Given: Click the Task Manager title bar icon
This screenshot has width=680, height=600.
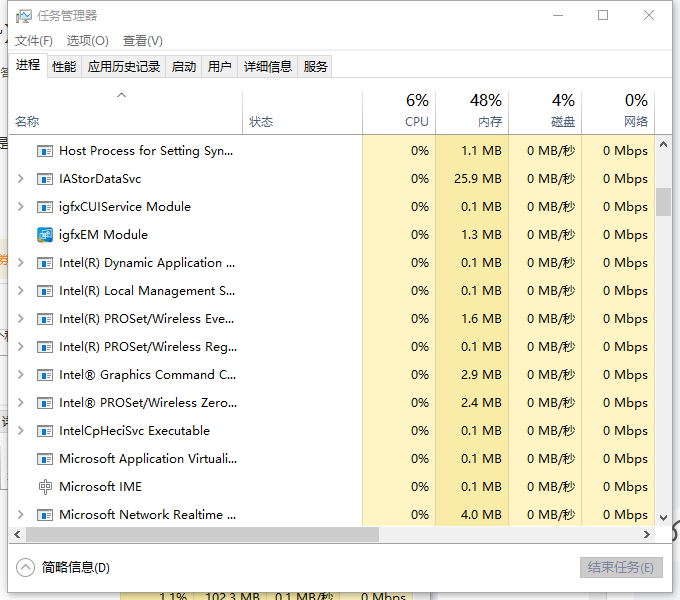Looking at the screenshot, I should coord(24,16).
